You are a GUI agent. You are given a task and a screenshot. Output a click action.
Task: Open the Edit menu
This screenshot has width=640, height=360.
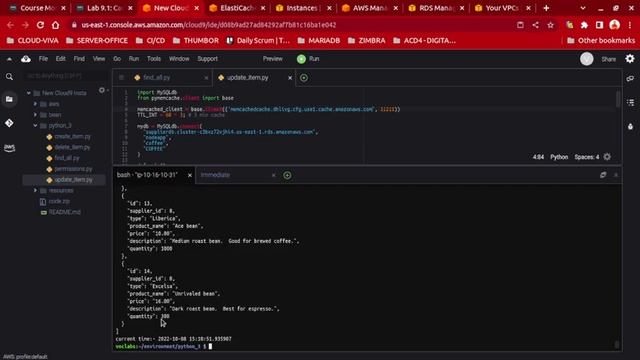[60, 59]
